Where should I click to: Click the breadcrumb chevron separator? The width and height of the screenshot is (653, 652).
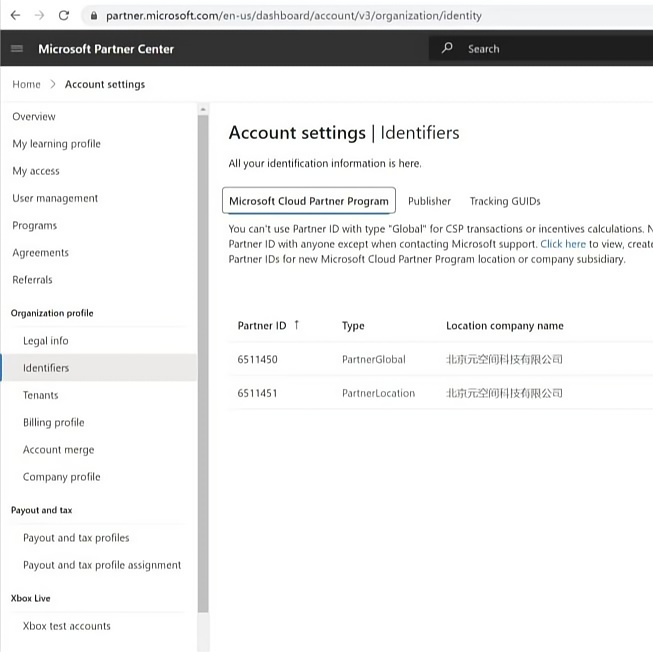coord(52,85)
